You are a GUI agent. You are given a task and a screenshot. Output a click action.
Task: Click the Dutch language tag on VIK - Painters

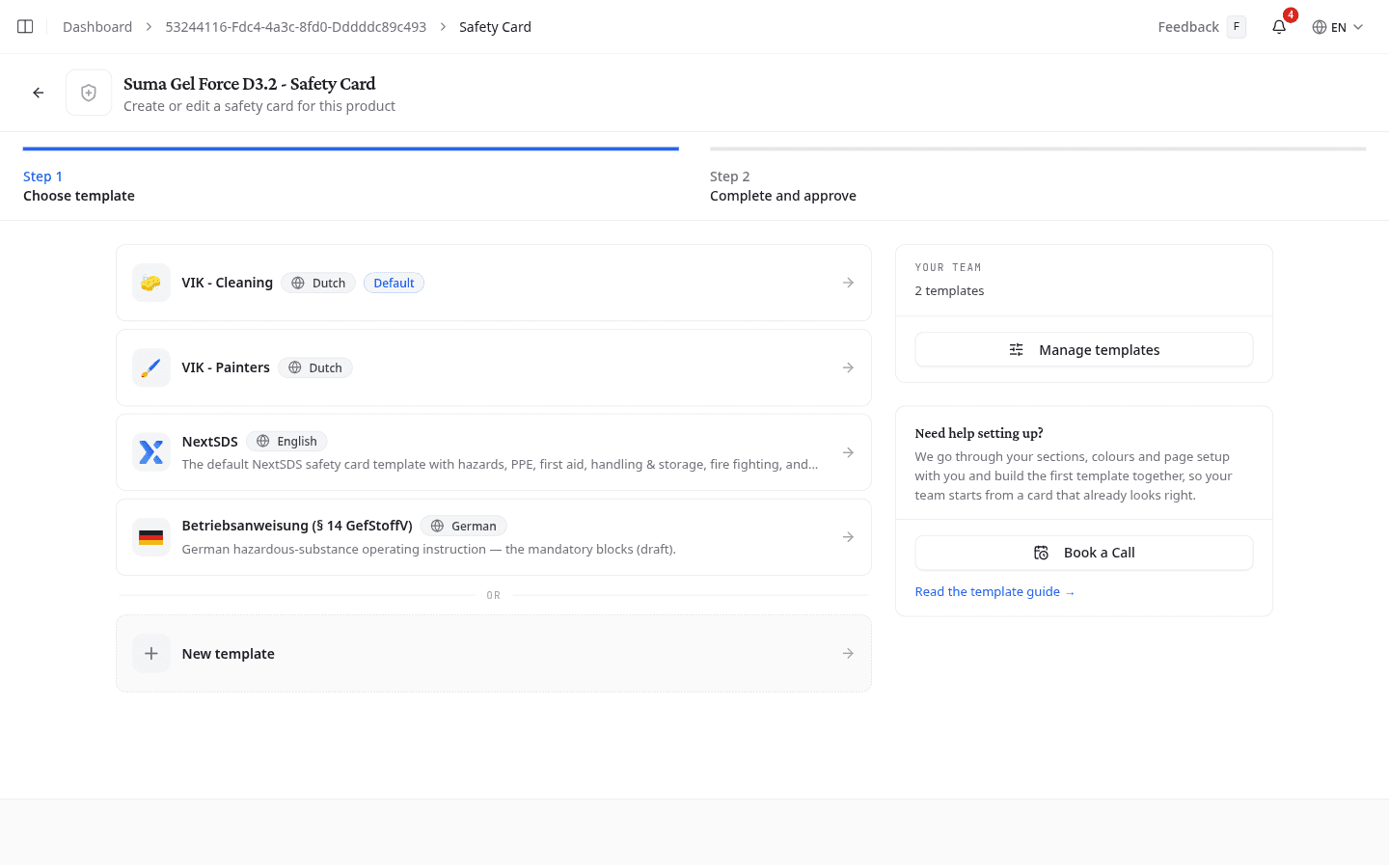point(315,367)
